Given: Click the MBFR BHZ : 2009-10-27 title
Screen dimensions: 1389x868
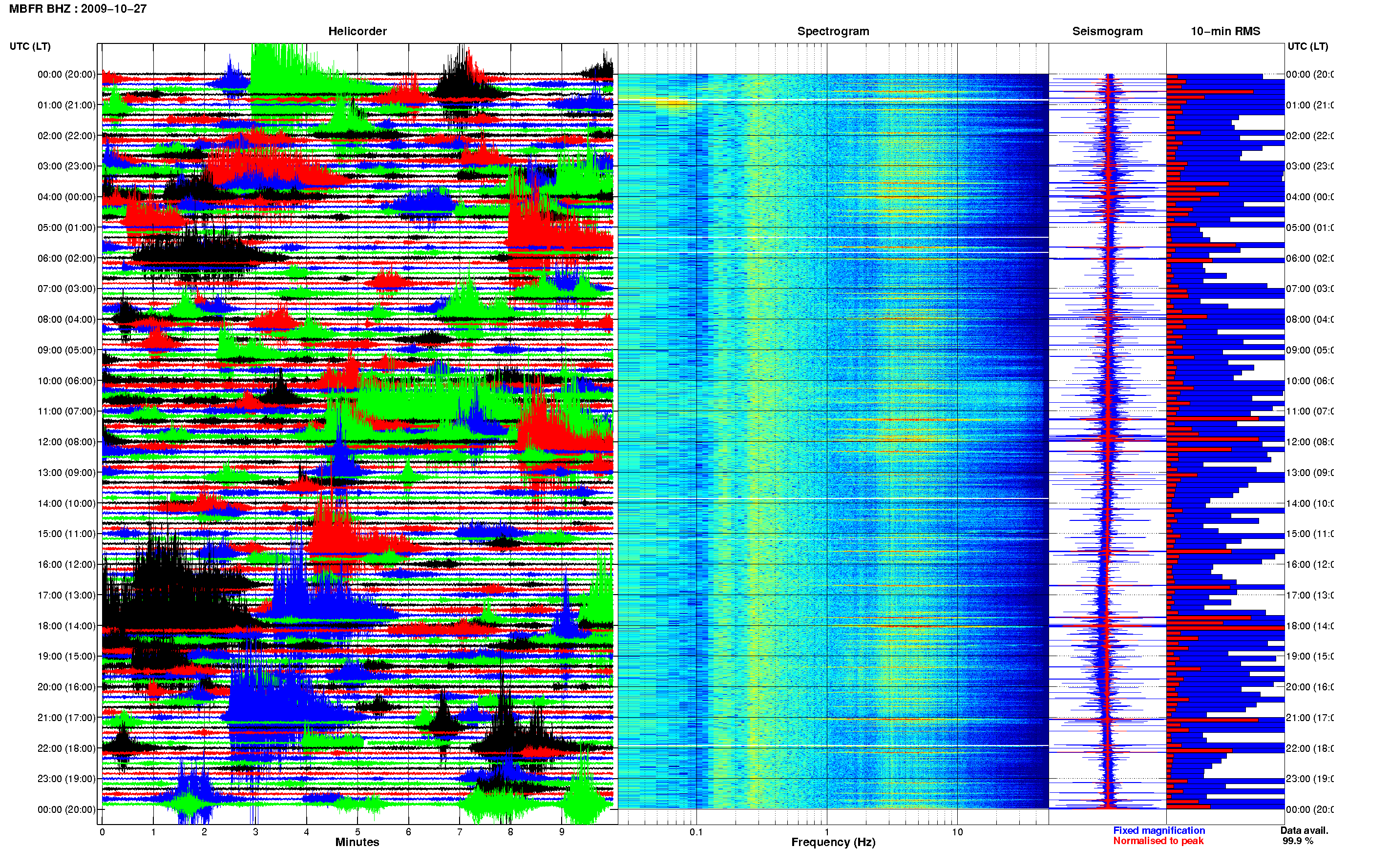Looking at the screenshot, I should coord(78,9).
